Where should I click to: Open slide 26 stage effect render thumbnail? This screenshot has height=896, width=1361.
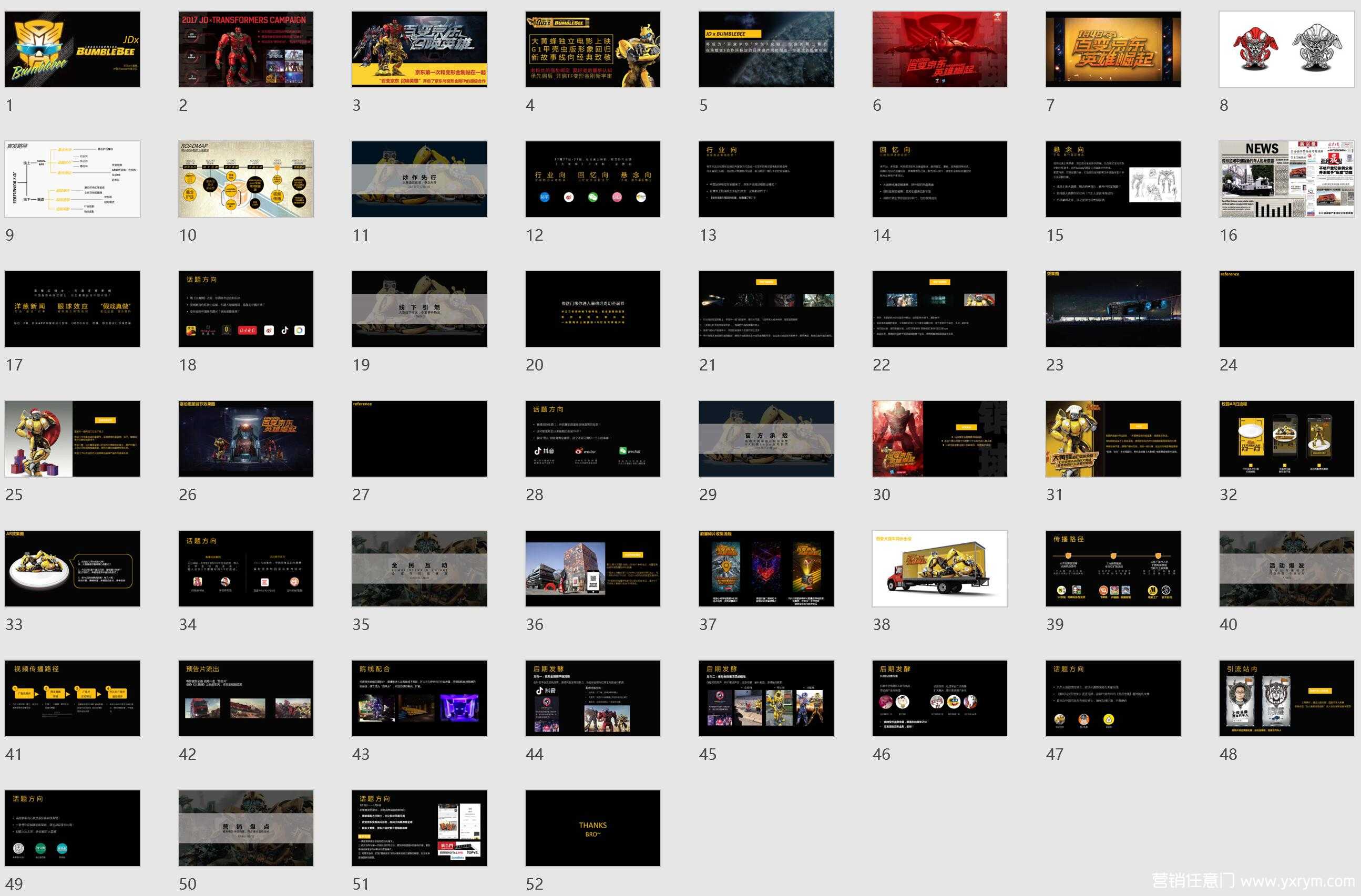coord(246,439)
